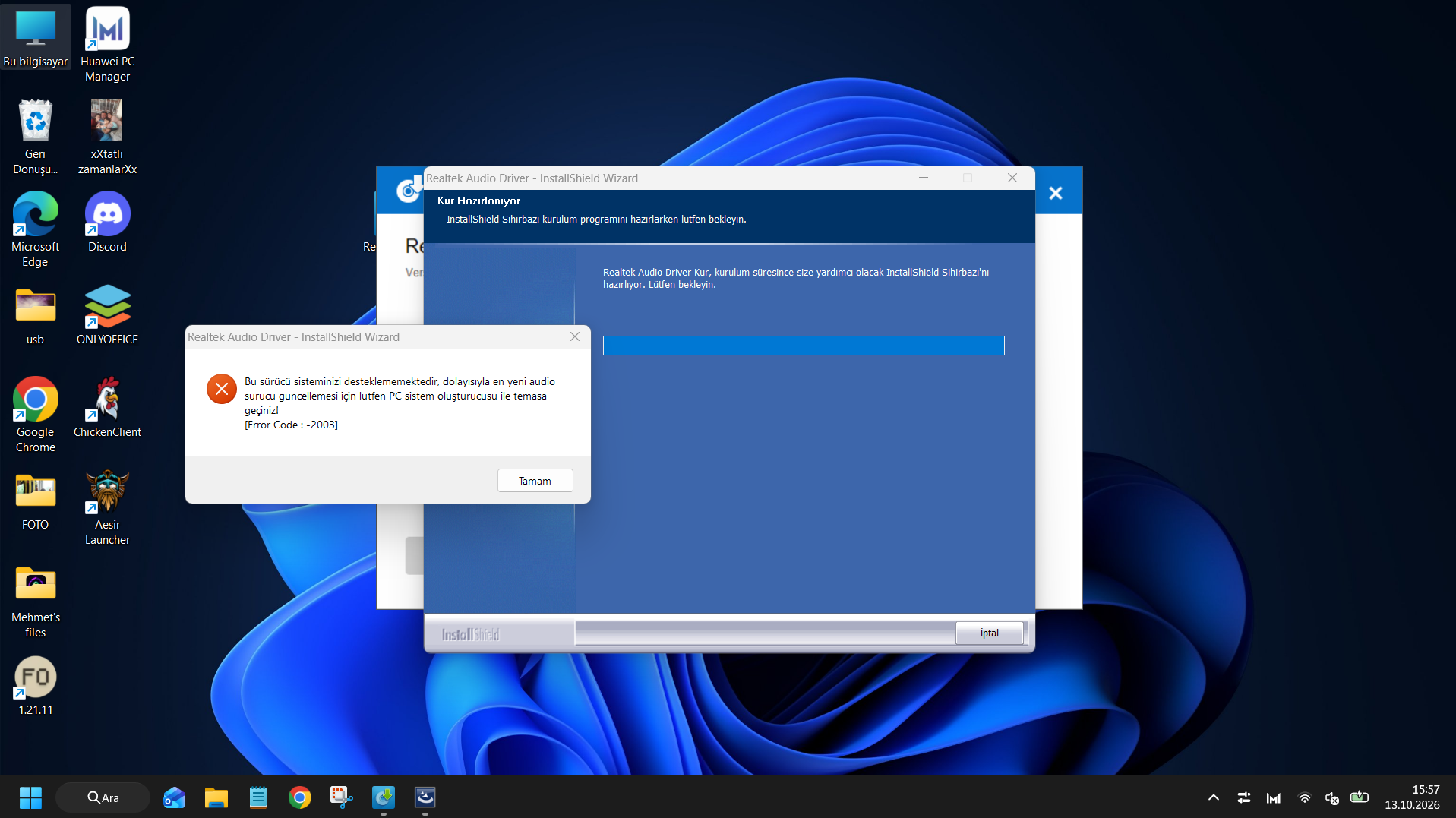Screen dimensions: 1456x818
Task: Open Snipping Tool from the taskbar
Action: (342, 797)
